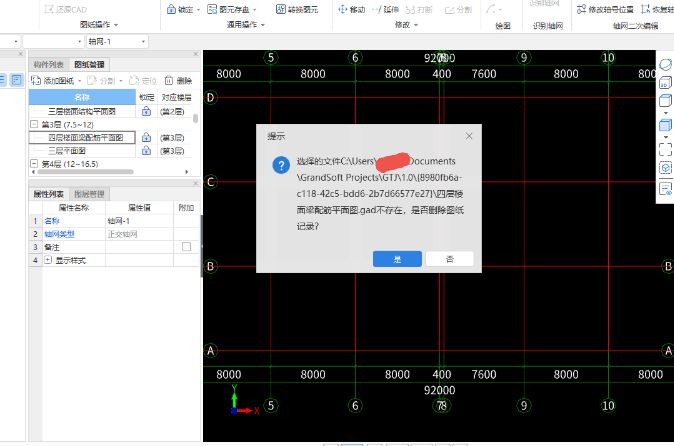Click the 删除 delete button
The image size is (674, 446).
178,81
